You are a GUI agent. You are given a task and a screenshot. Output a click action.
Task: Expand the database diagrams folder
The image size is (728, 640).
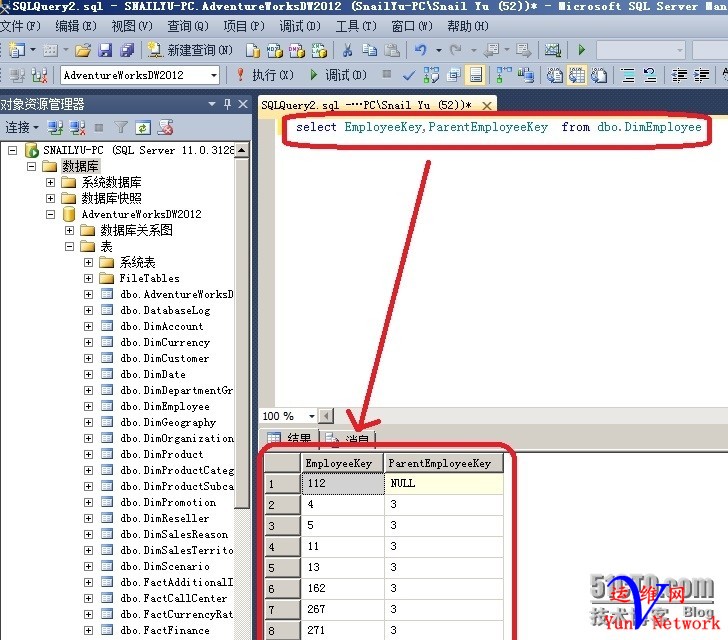[69, 230]
